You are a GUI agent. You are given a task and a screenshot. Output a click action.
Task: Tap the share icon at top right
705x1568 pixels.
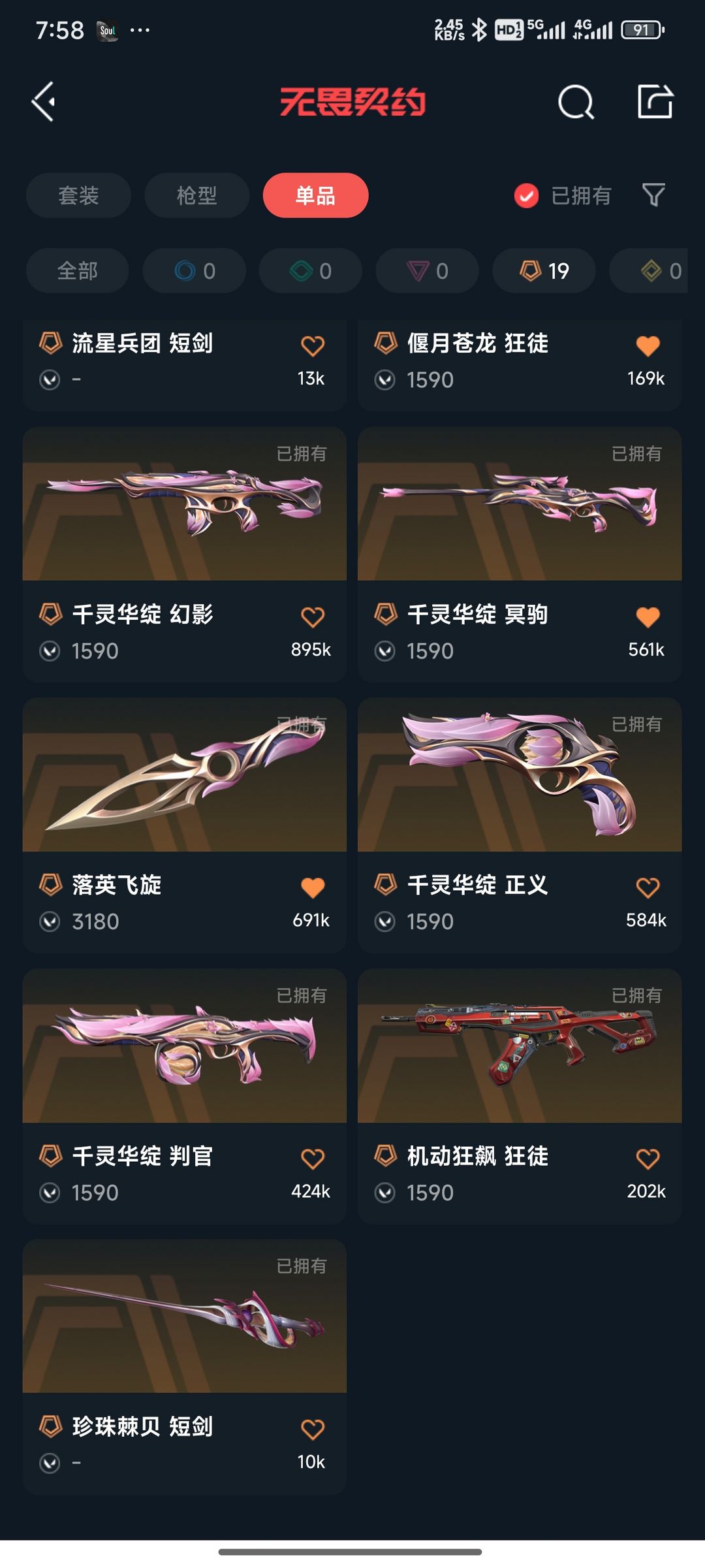(655, 101)
